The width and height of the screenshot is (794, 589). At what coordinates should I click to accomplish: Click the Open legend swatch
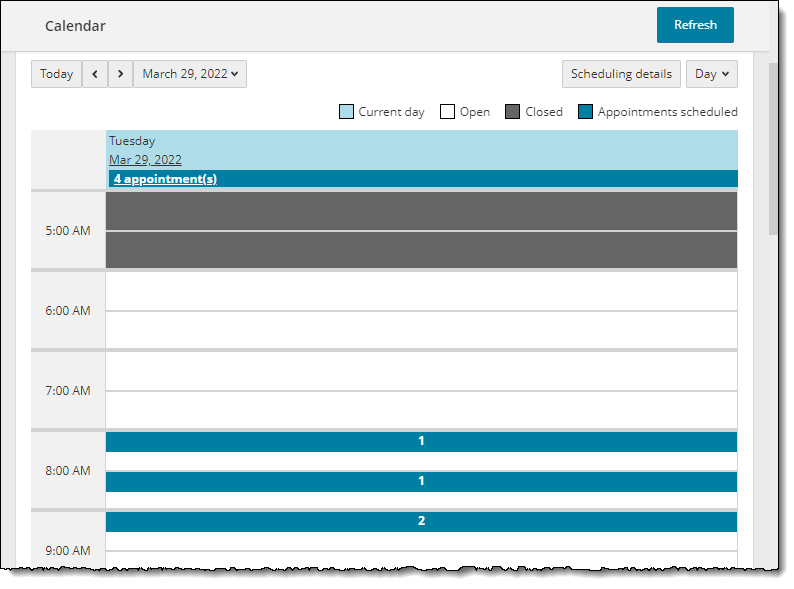[x=448, y=112]
